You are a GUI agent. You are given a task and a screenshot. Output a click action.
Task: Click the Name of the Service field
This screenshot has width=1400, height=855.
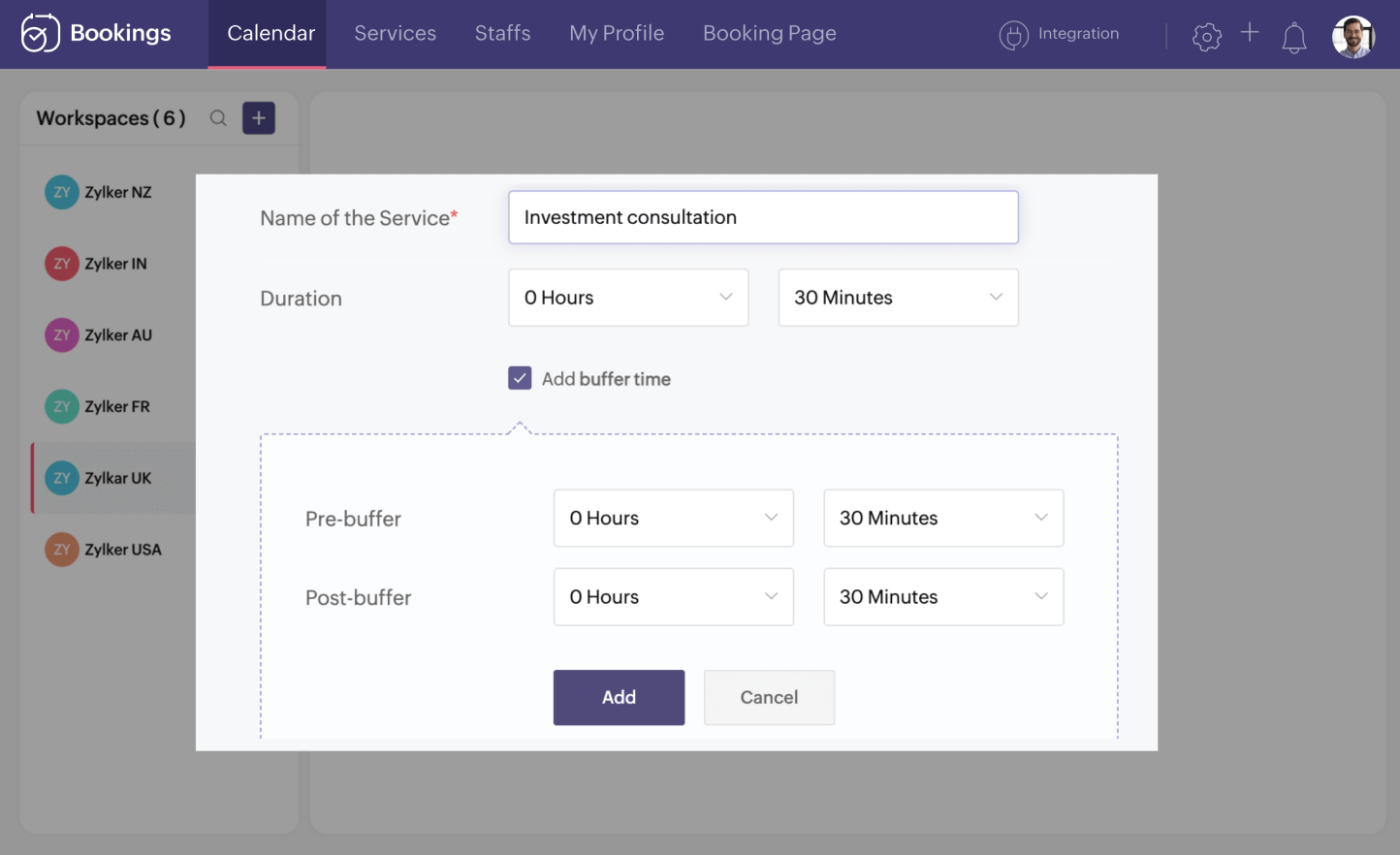(762, 217)
